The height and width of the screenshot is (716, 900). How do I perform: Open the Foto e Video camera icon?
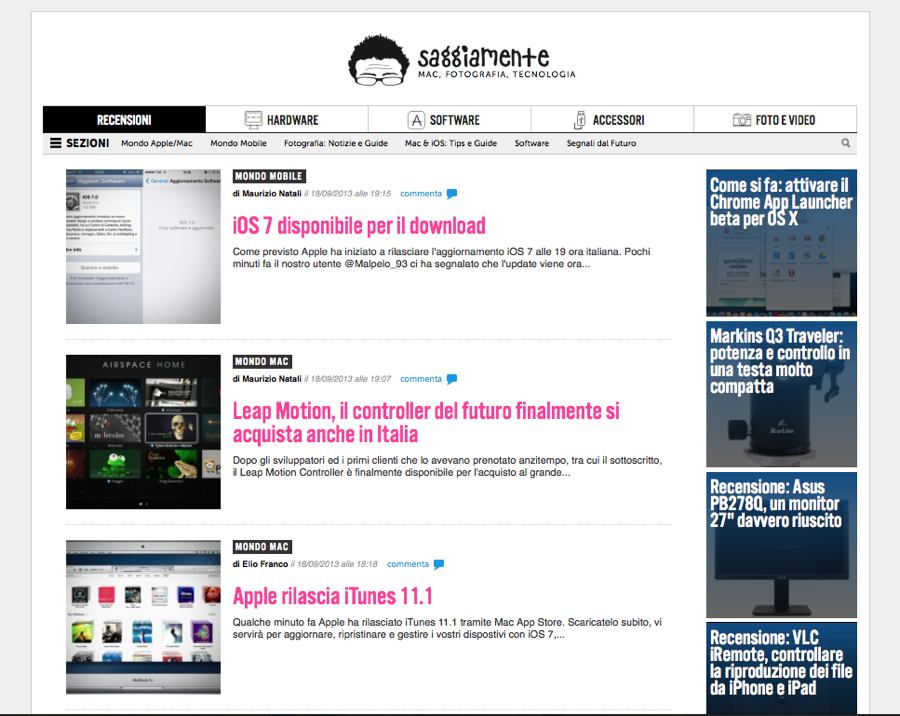[742, 120]
